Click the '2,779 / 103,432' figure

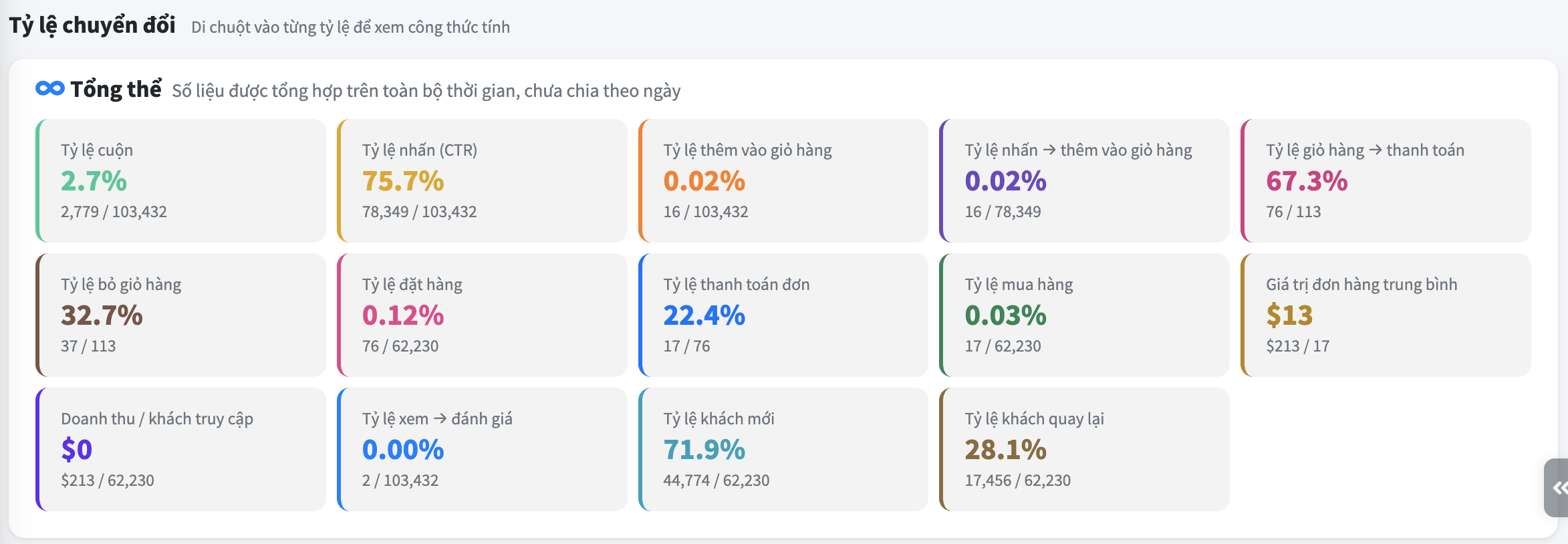(114, 211)
